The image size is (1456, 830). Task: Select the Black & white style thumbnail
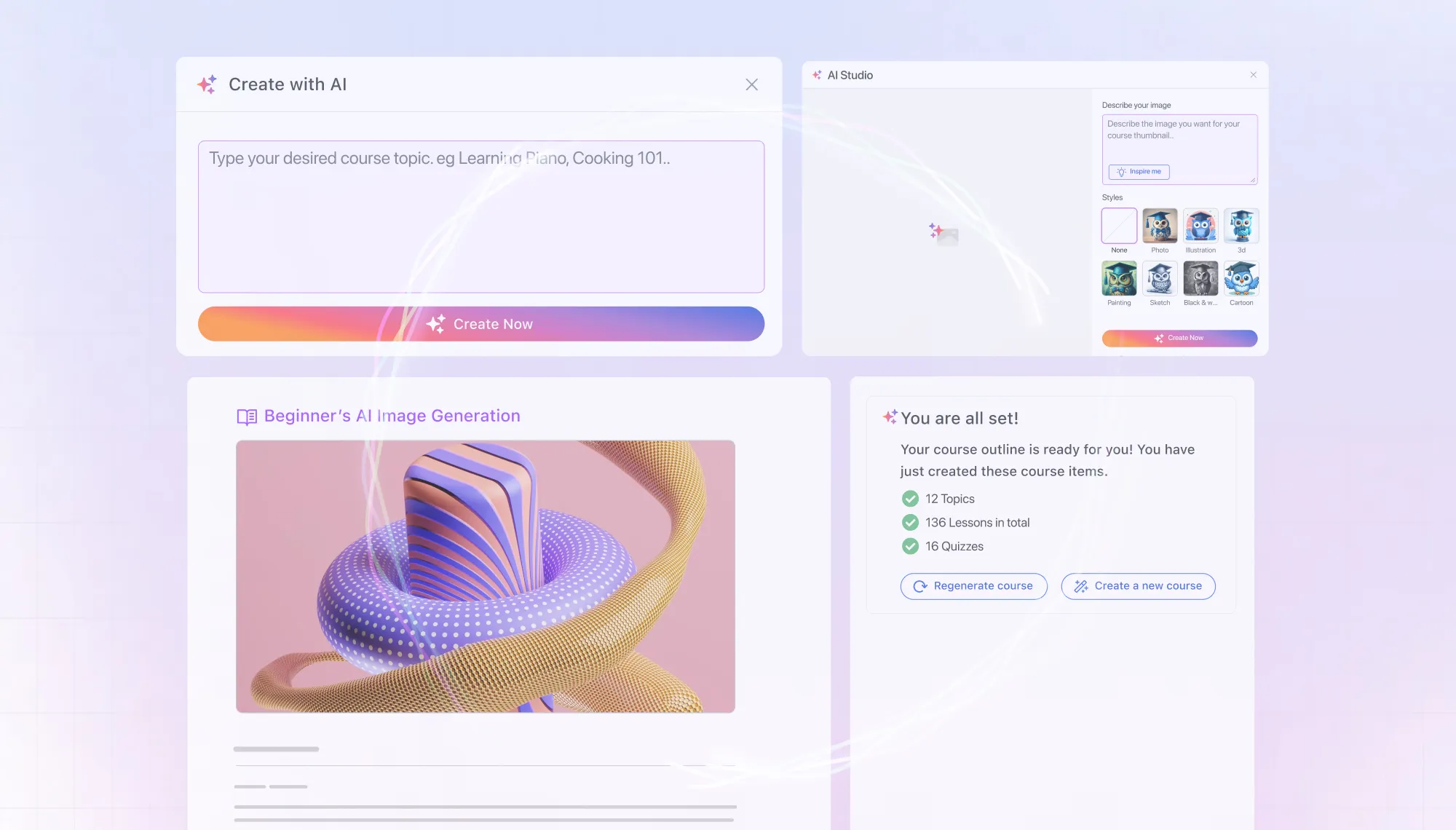pyautogui.click(x=1200, y=278)
